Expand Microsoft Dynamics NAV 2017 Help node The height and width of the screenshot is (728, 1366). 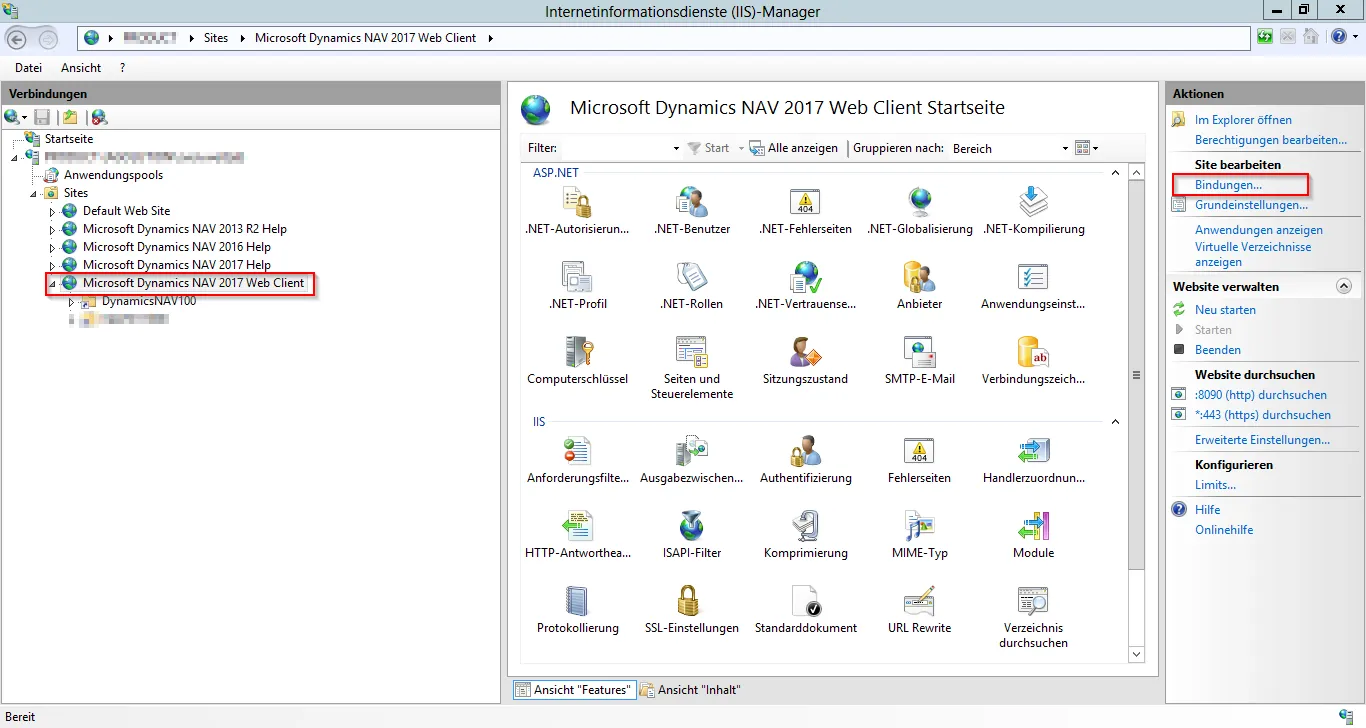tap(53, 265)
